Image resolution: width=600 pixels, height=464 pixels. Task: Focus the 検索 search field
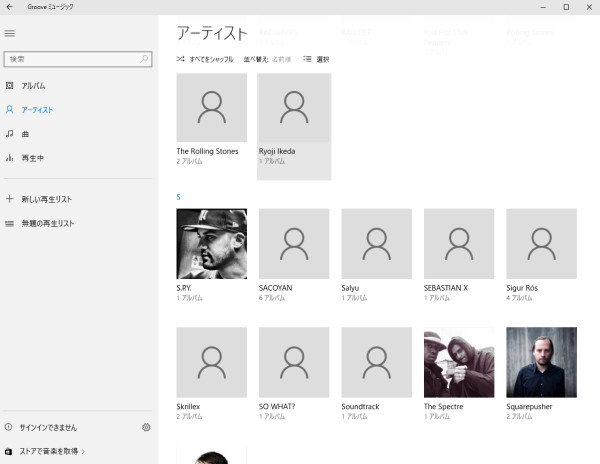(78, 59)
